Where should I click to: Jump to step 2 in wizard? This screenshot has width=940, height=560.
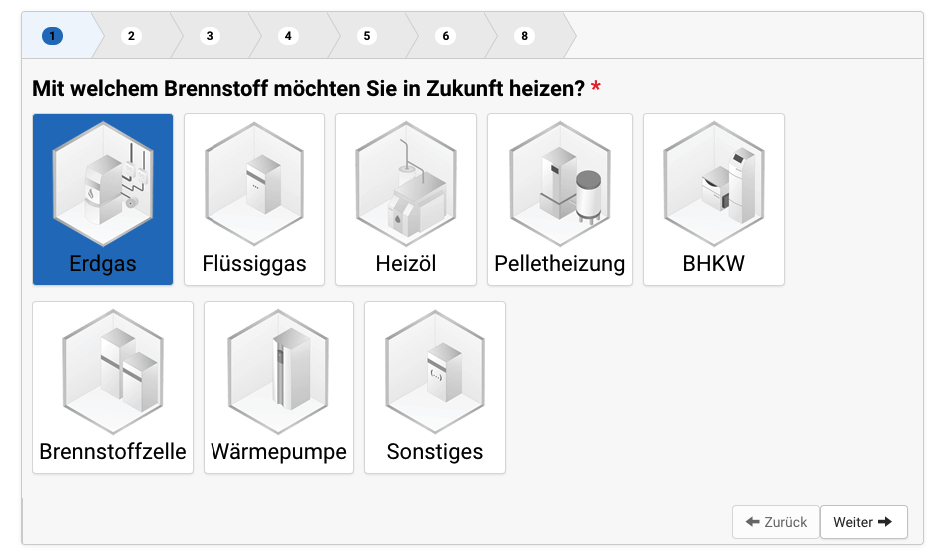point(131,36)
